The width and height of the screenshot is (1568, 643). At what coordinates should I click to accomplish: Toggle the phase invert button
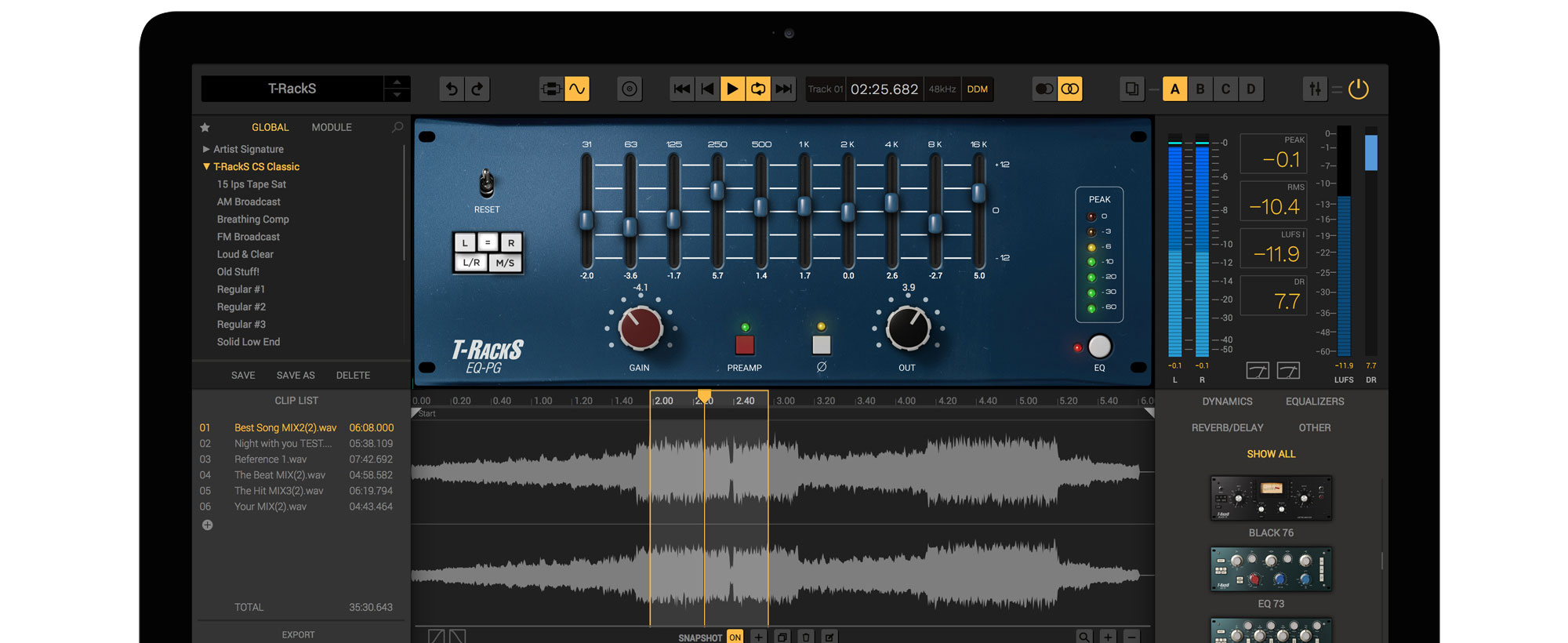click(822, 345)
